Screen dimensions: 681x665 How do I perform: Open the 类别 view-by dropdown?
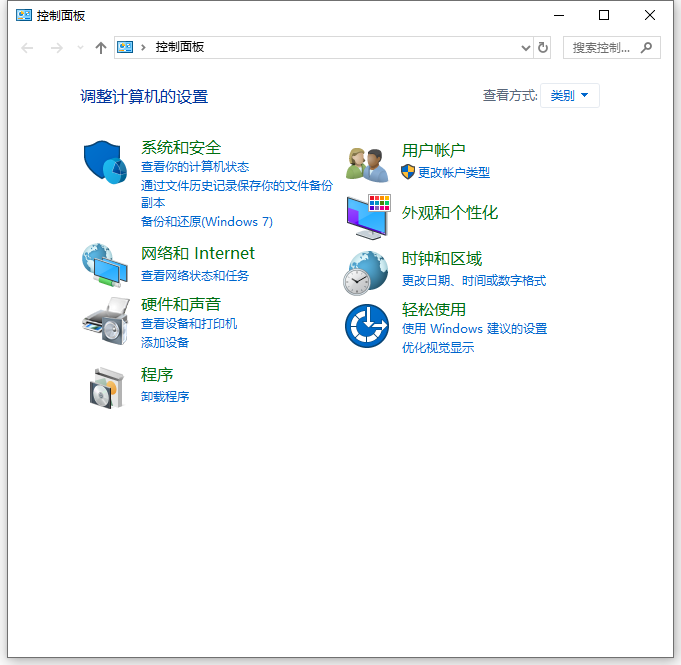569,95
